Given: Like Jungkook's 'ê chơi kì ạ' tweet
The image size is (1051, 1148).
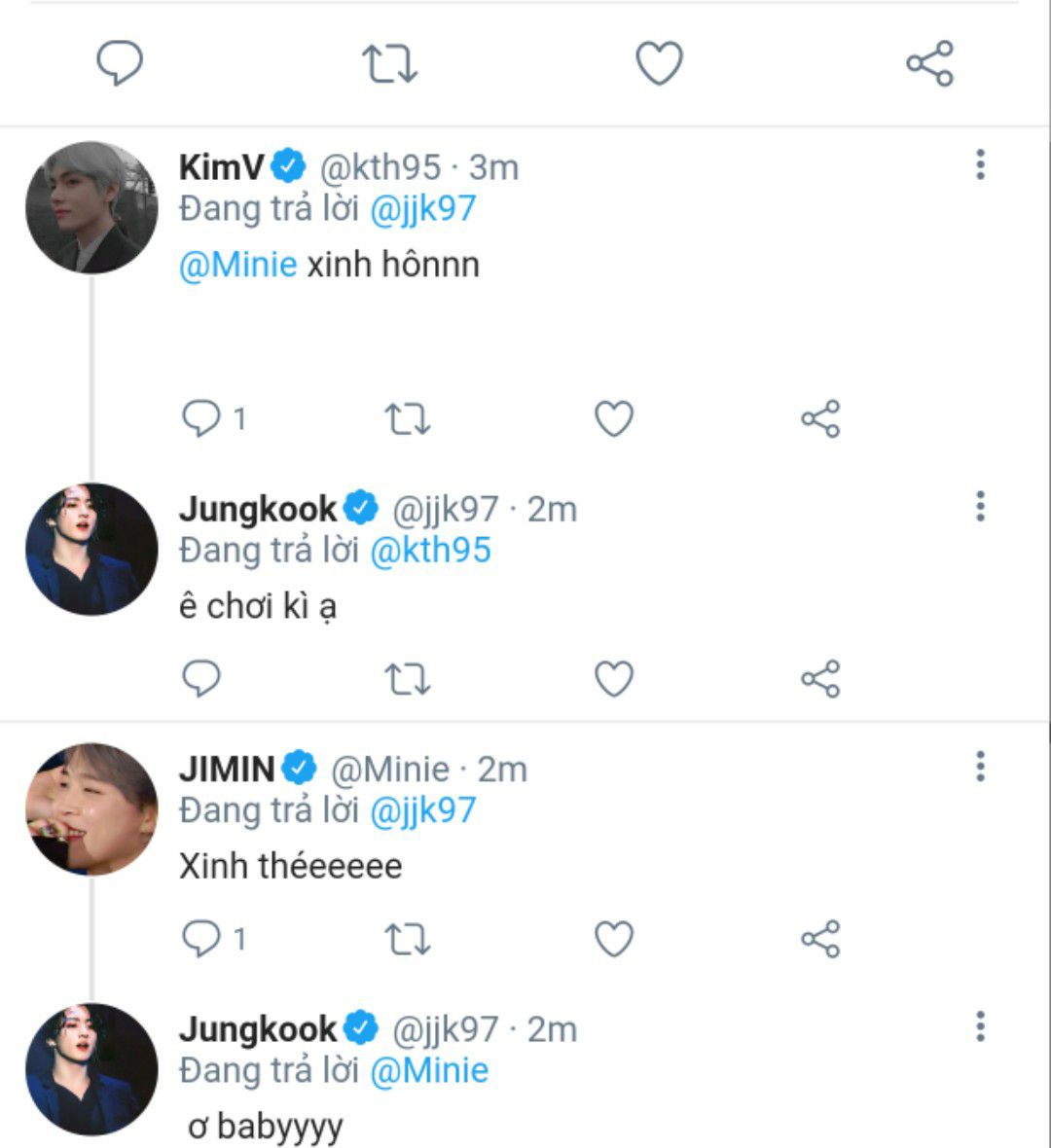Looking at the screenshot, I should pyautogui.click(x=614, y=679).
